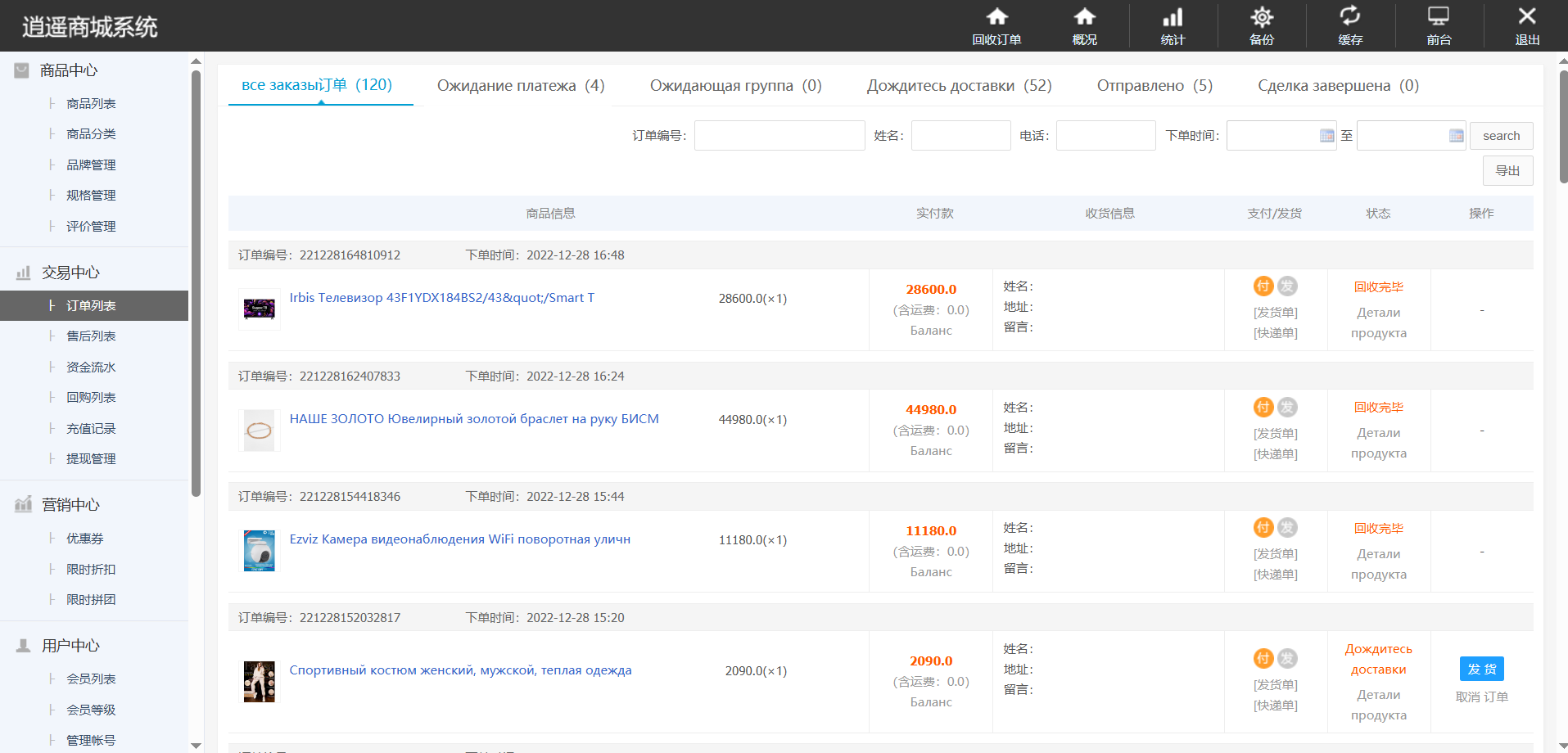This screenshot has height=753, width=1568.
Task: Switch to the Ожидание платежа tab
Action: pyautogui.click(x=520, y=86)
